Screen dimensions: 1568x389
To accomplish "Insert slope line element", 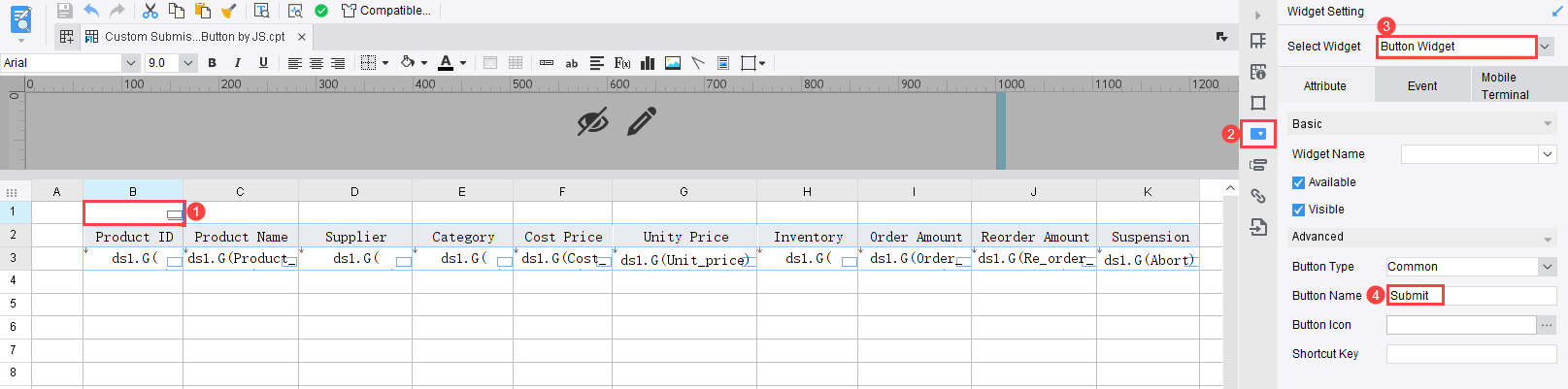I will [698, 63].
